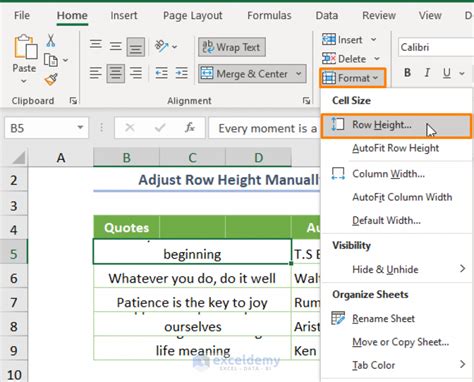Open the Formulas tab
The width and height of the screenshot is (474, 382).
269,15
